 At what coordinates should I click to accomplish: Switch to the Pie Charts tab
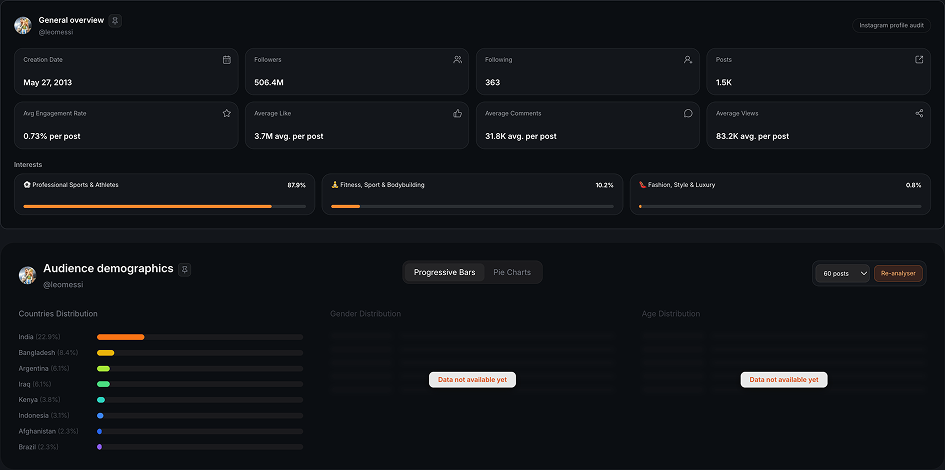tap(512, 272)
